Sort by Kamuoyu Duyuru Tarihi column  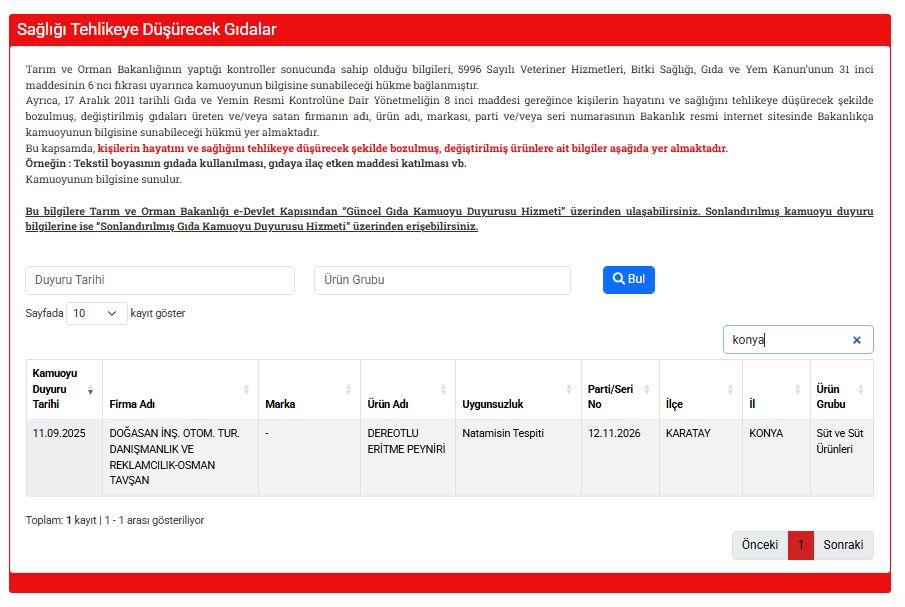pos(63,388)
